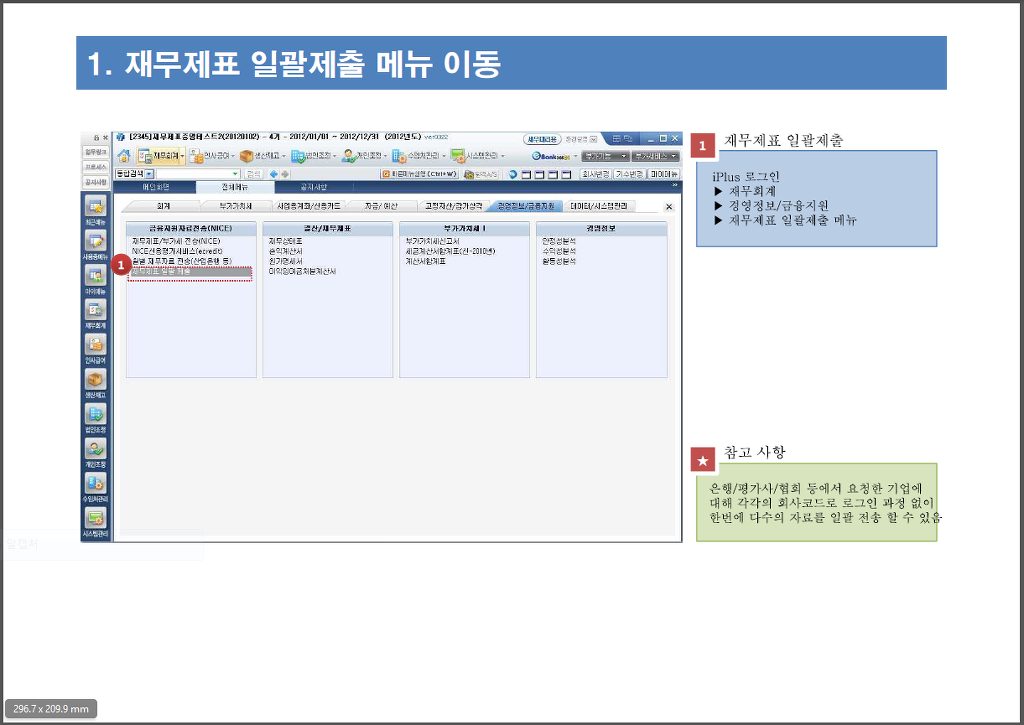Click 업무링크 button above sidebar
The width and height of the screenshot is (1024, 725).
95,152
